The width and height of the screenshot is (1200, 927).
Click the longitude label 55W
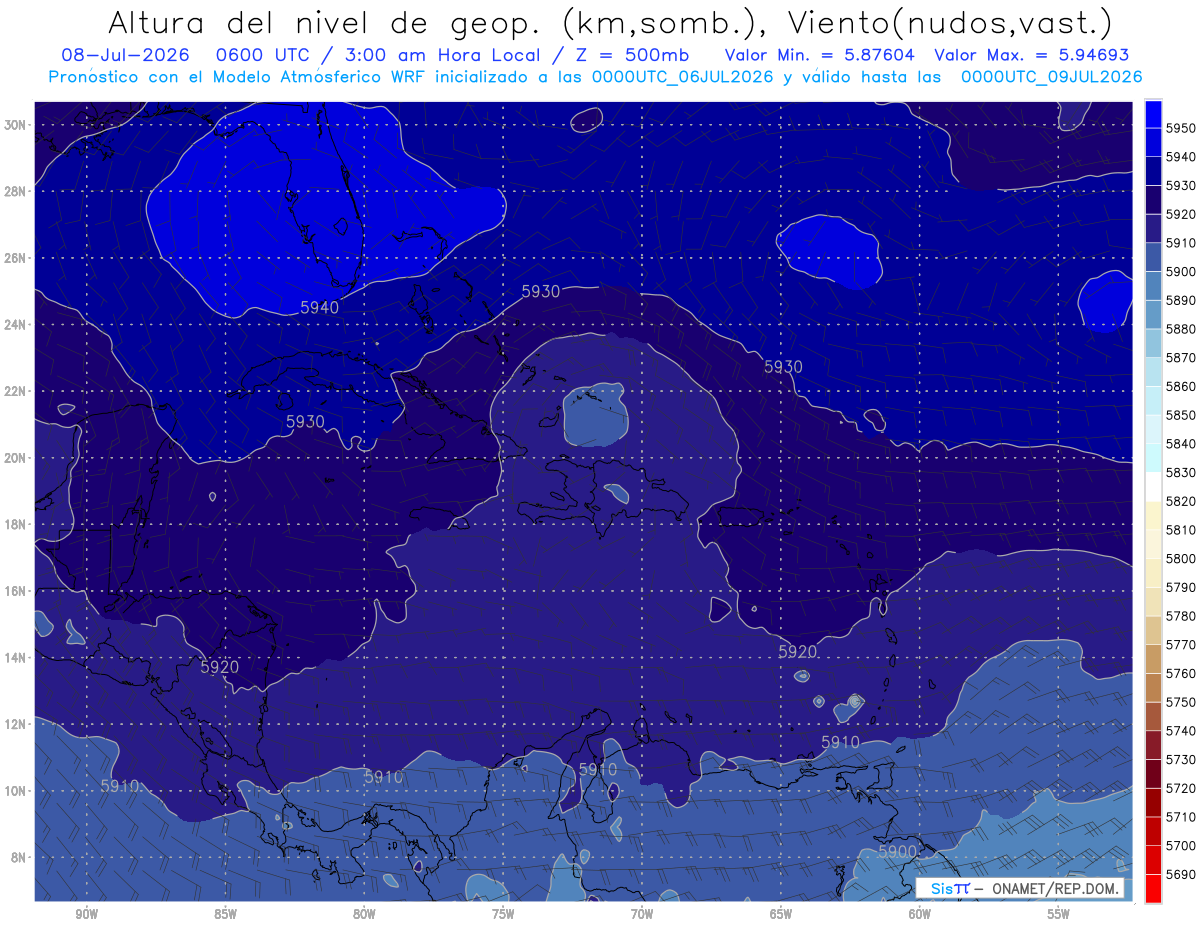pos(1059,914)
